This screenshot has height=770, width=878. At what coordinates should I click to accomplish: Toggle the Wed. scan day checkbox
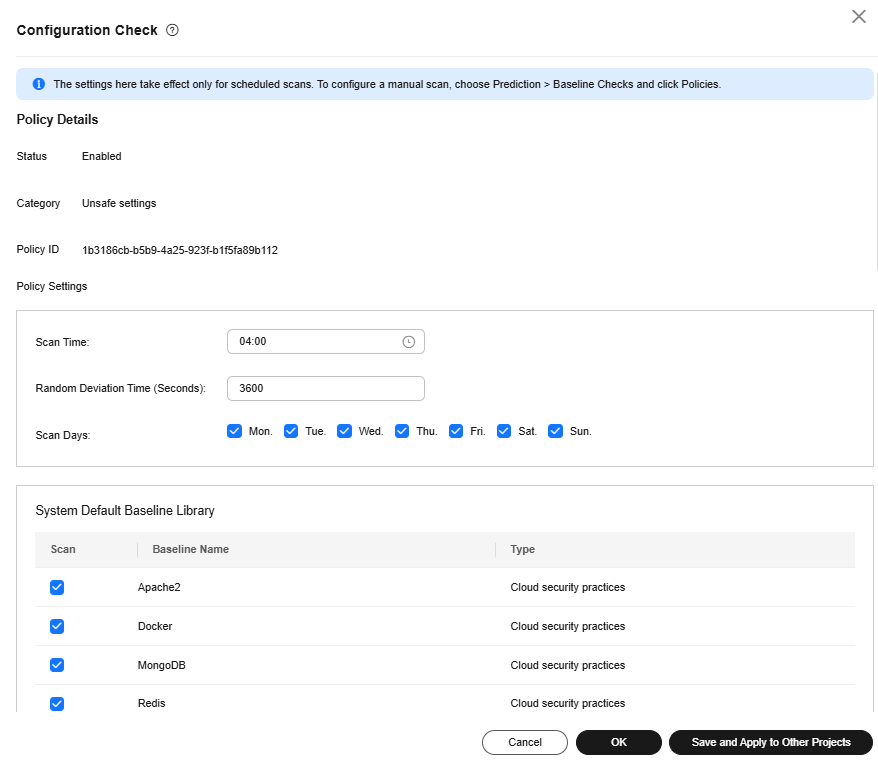coord(344,431)
